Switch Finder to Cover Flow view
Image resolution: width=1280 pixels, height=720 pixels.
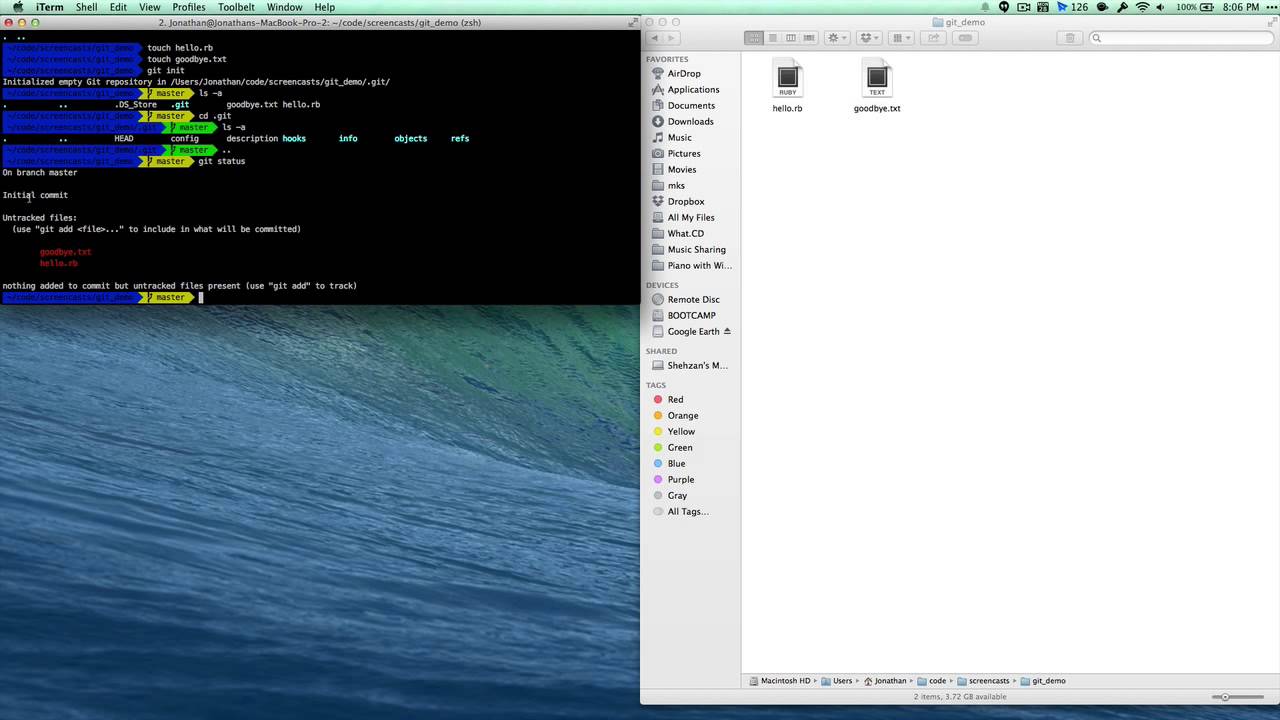pos(809,38)
